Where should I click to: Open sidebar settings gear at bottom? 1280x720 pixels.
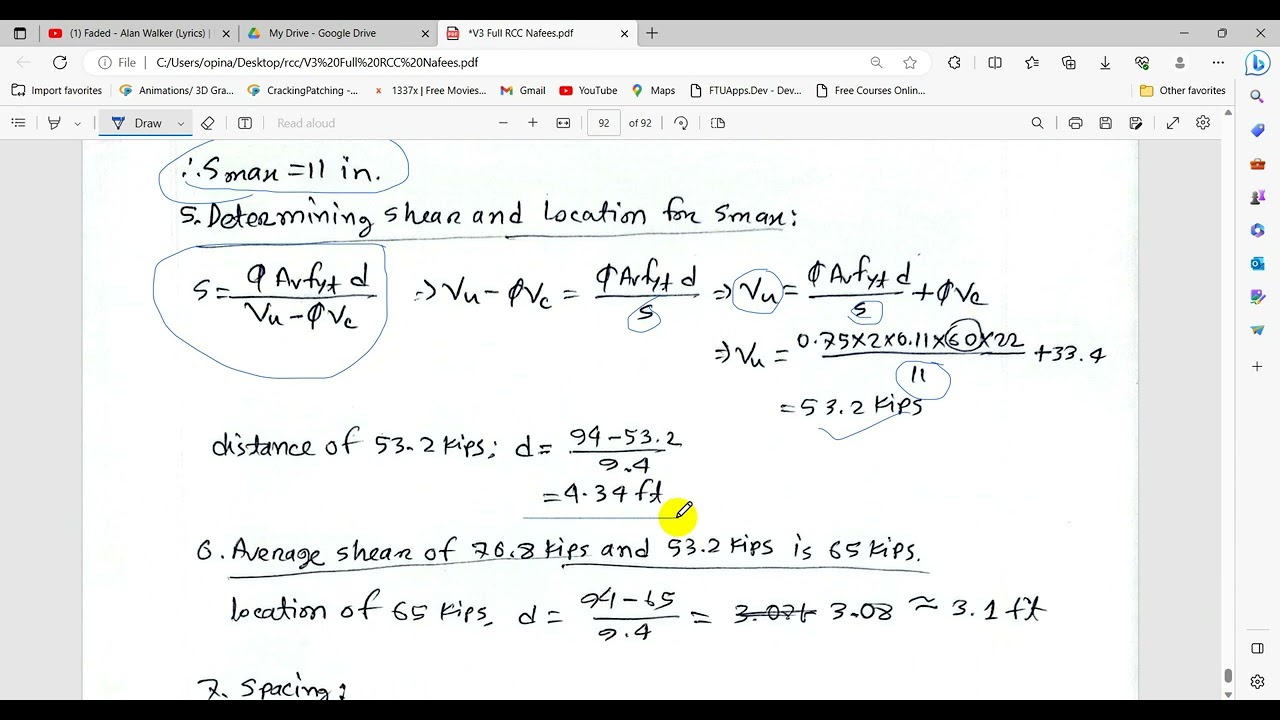1257,682
